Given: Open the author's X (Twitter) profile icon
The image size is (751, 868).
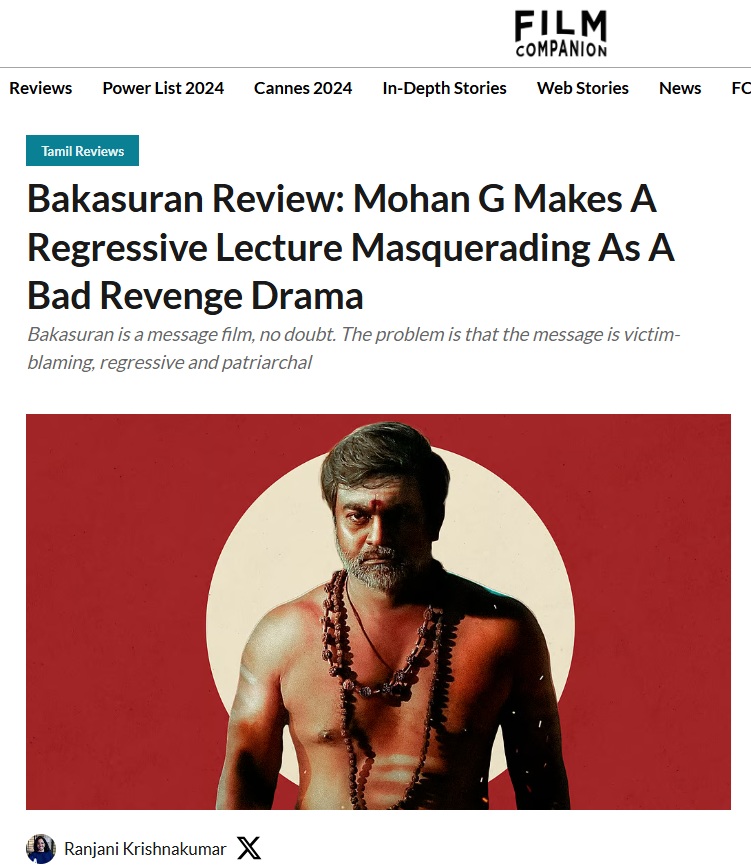Looking at the screenshot, I should 248,848.
